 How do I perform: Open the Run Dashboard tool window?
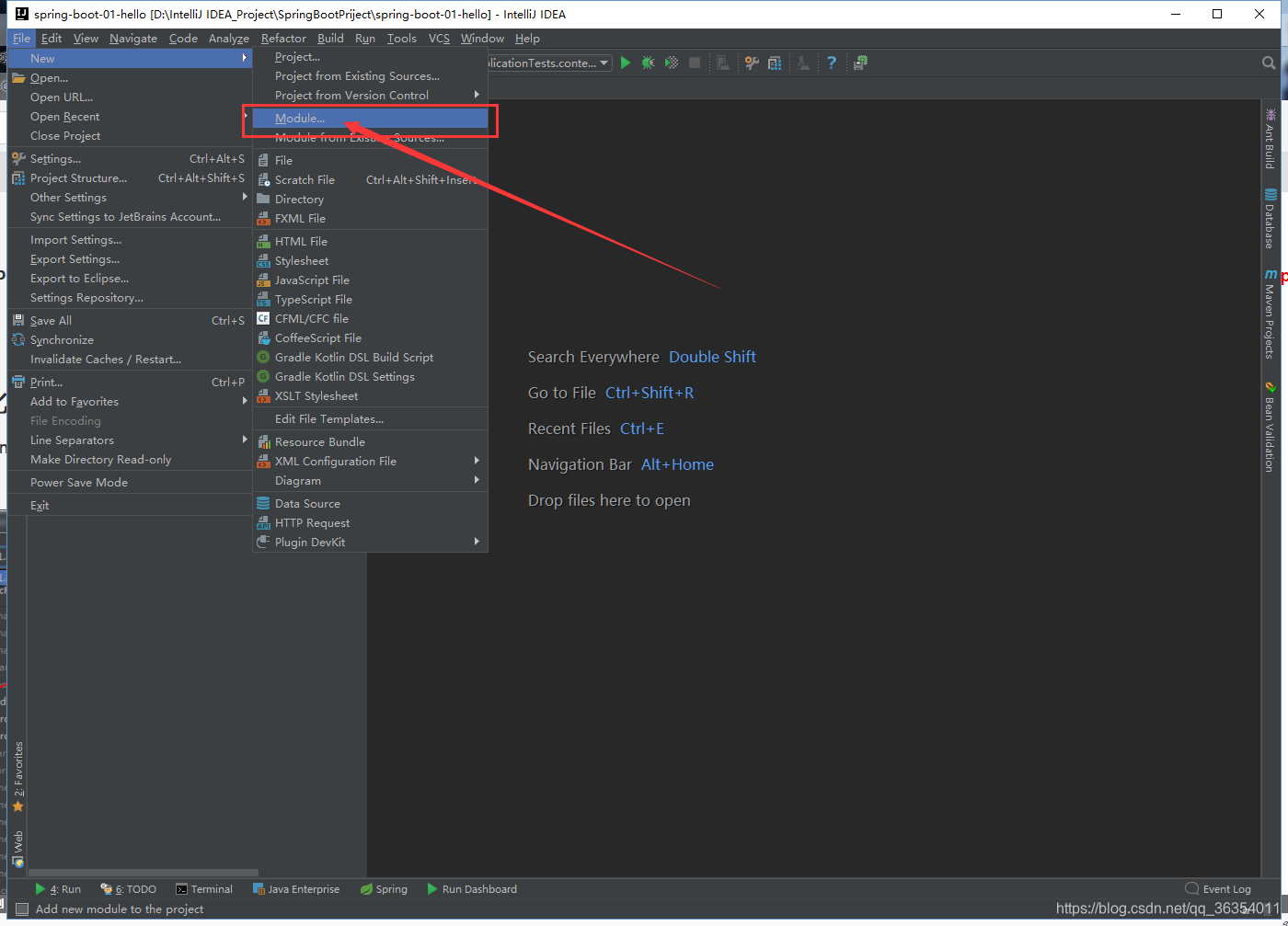coord(472,889)
